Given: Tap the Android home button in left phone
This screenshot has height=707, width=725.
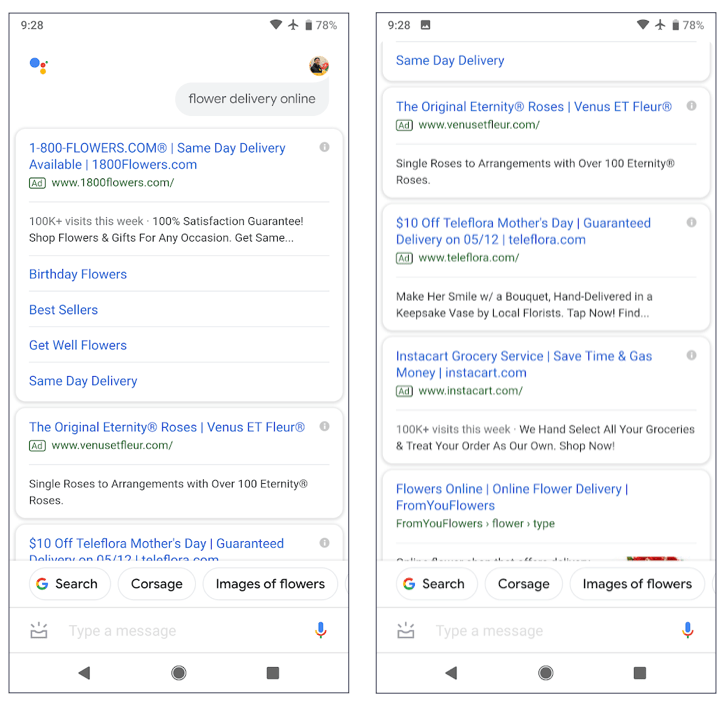Looking at the screenshot, I should pyautogui.click(x=179, y=673).
